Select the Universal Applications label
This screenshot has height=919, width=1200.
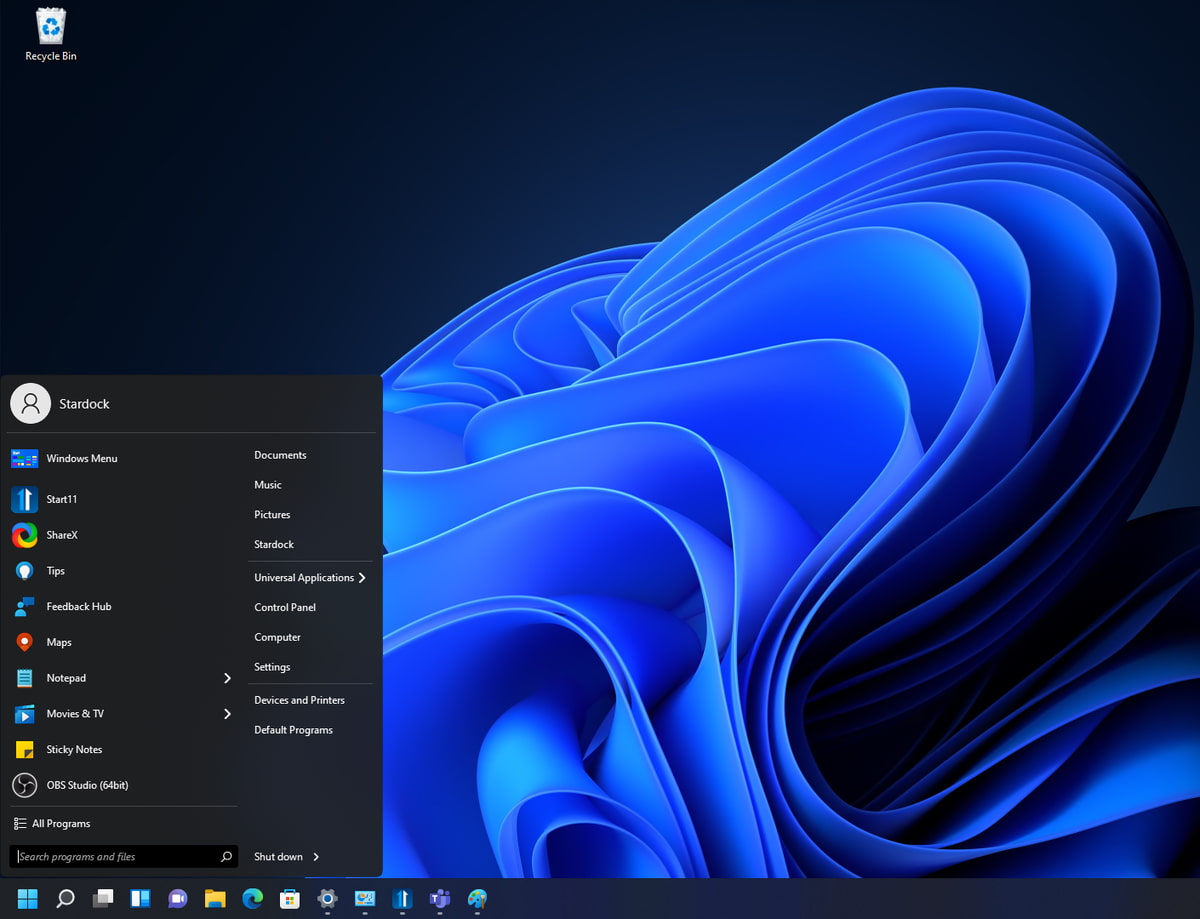pos(304,578)
